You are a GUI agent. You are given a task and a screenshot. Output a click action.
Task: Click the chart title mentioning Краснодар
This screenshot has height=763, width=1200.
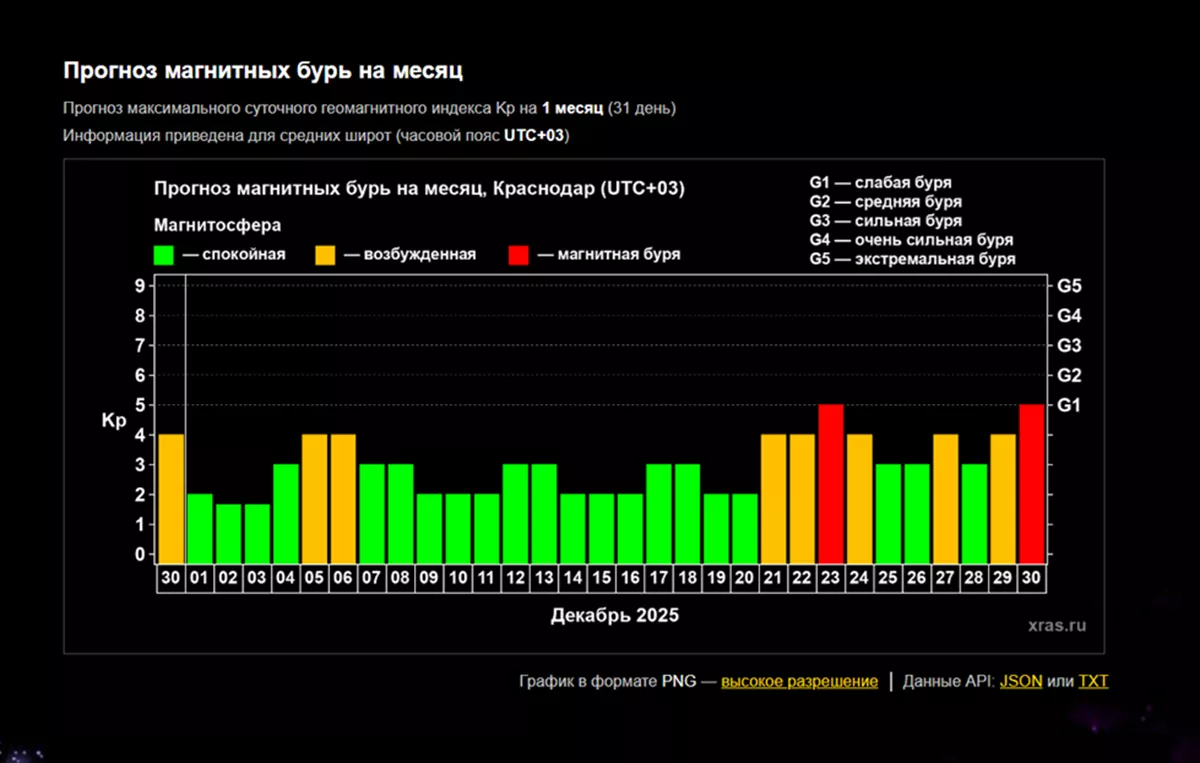coord(419,190)
